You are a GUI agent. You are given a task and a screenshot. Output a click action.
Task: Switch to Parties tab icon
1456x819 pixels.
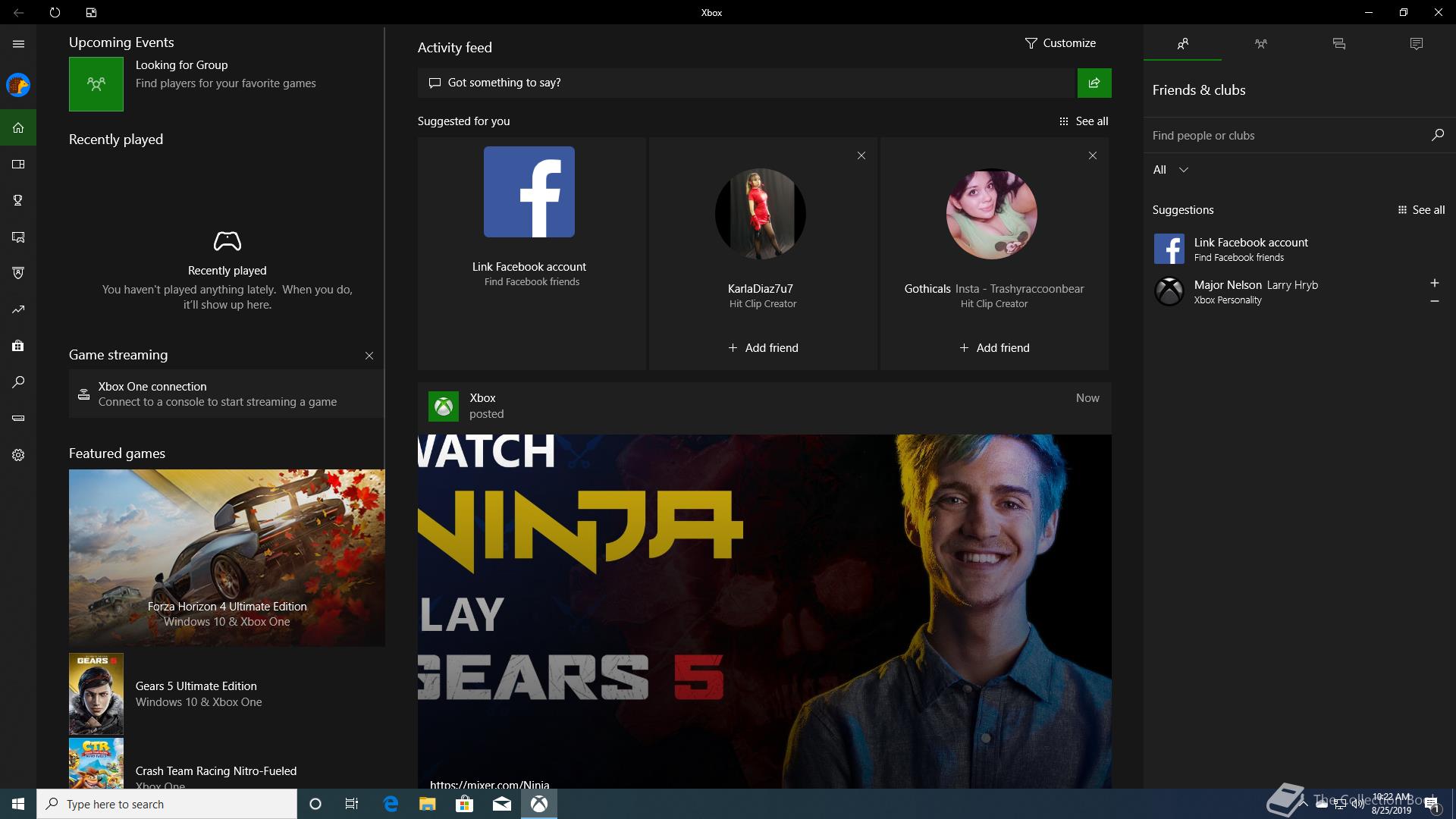coord(1260,44)
